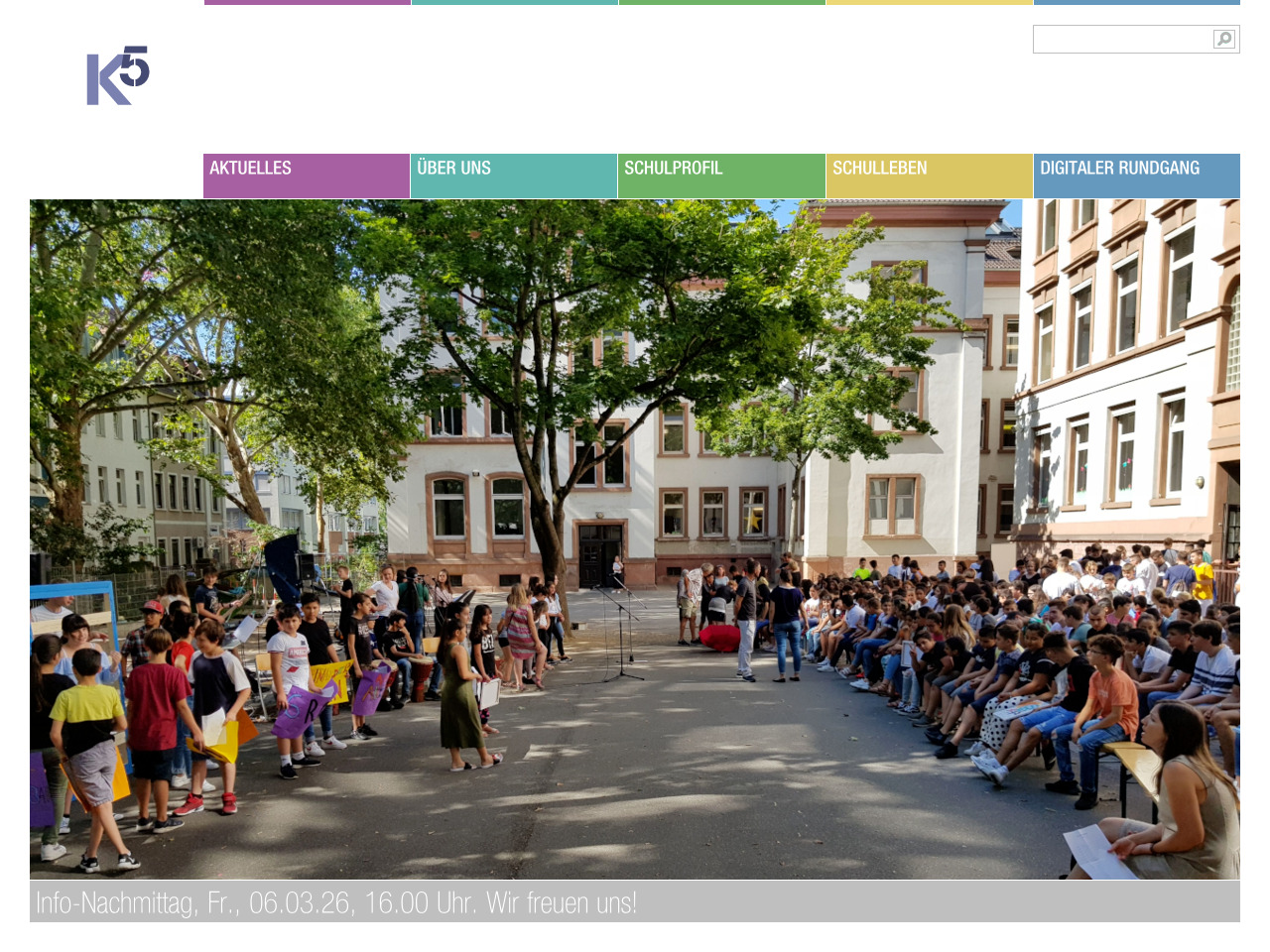Click the teal color strip at top

pos(514,2)
